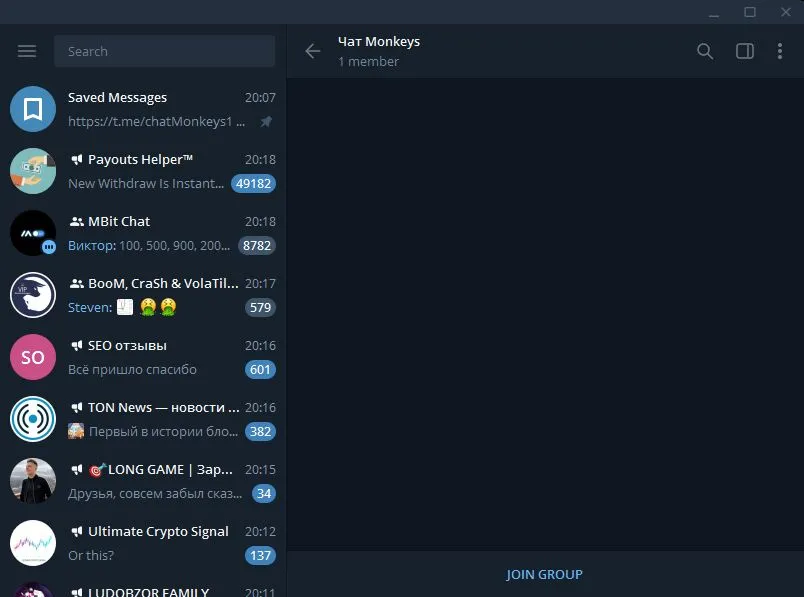Open the MBit Chat group
The height and width of the screenshot is (597, 804).
(x=143, y=233)
